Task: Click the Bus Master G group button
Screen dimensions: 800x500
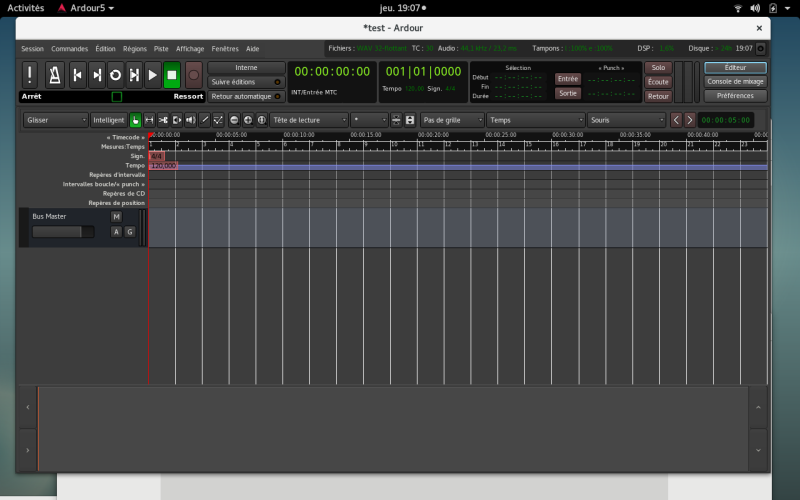Action: [x=130, y=232]
